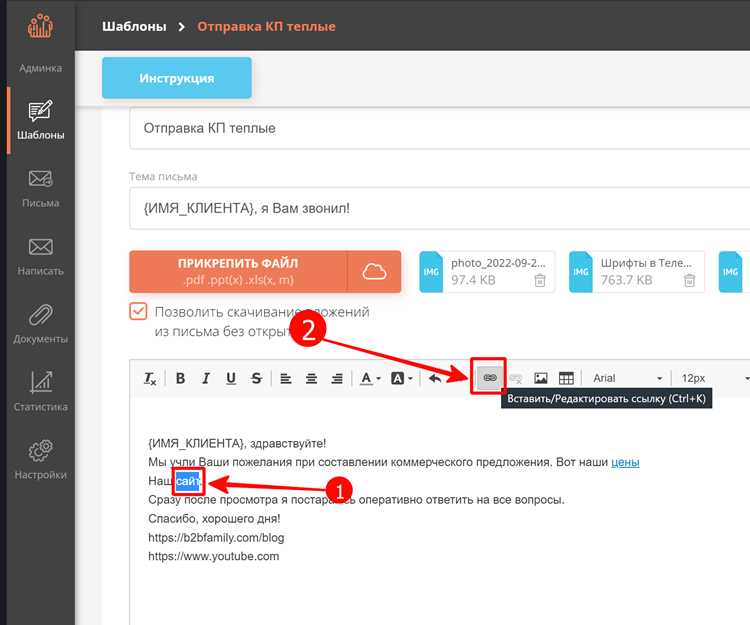
Task: Click Insert/Edit link icon
Action: click(489, 378)
